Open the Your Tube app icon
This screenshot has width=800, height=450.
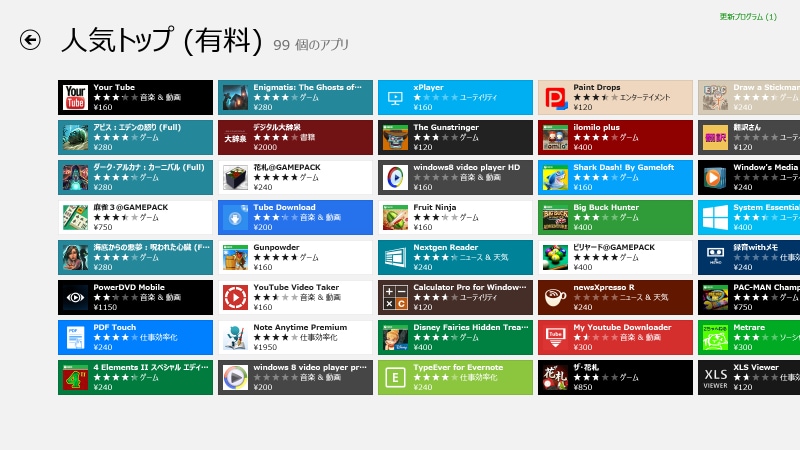click(75, 97)
